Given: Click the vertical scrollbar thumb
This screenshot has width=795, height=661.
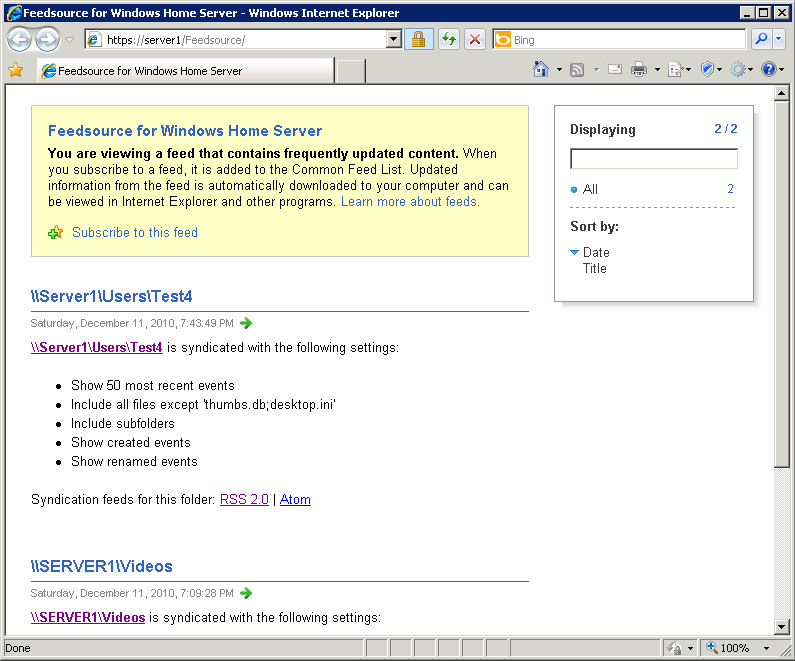Looking at the screenshot, I should coord(781,284).
